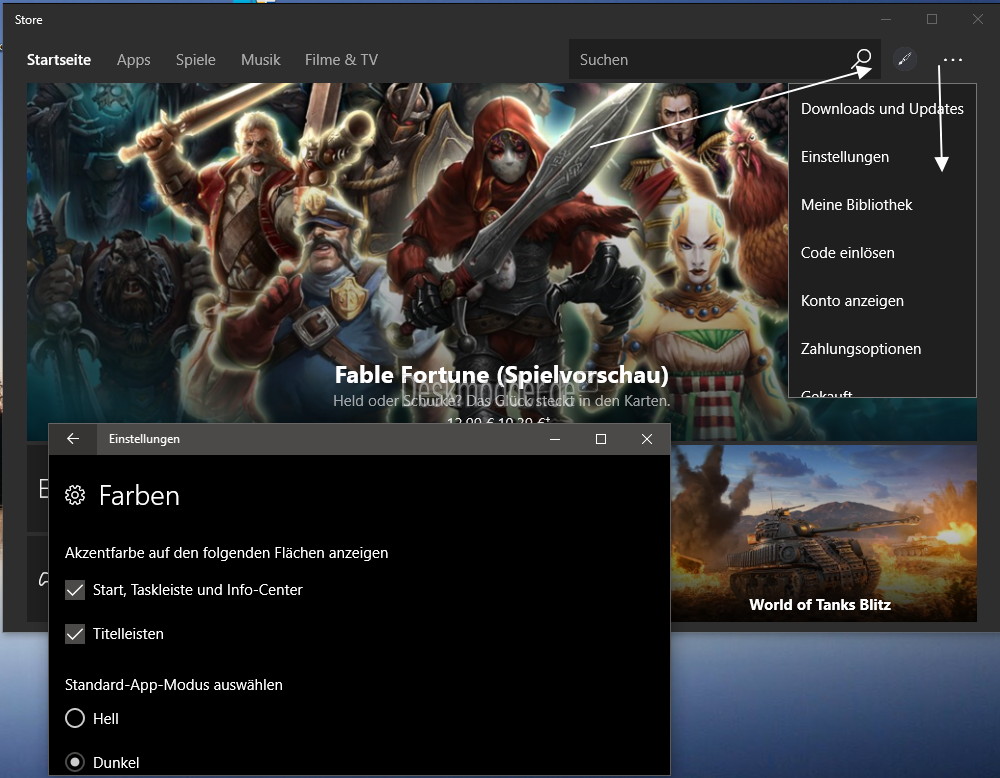
Task: Open Zahlungsoptionen from the menu
Action: pos(882,349)
